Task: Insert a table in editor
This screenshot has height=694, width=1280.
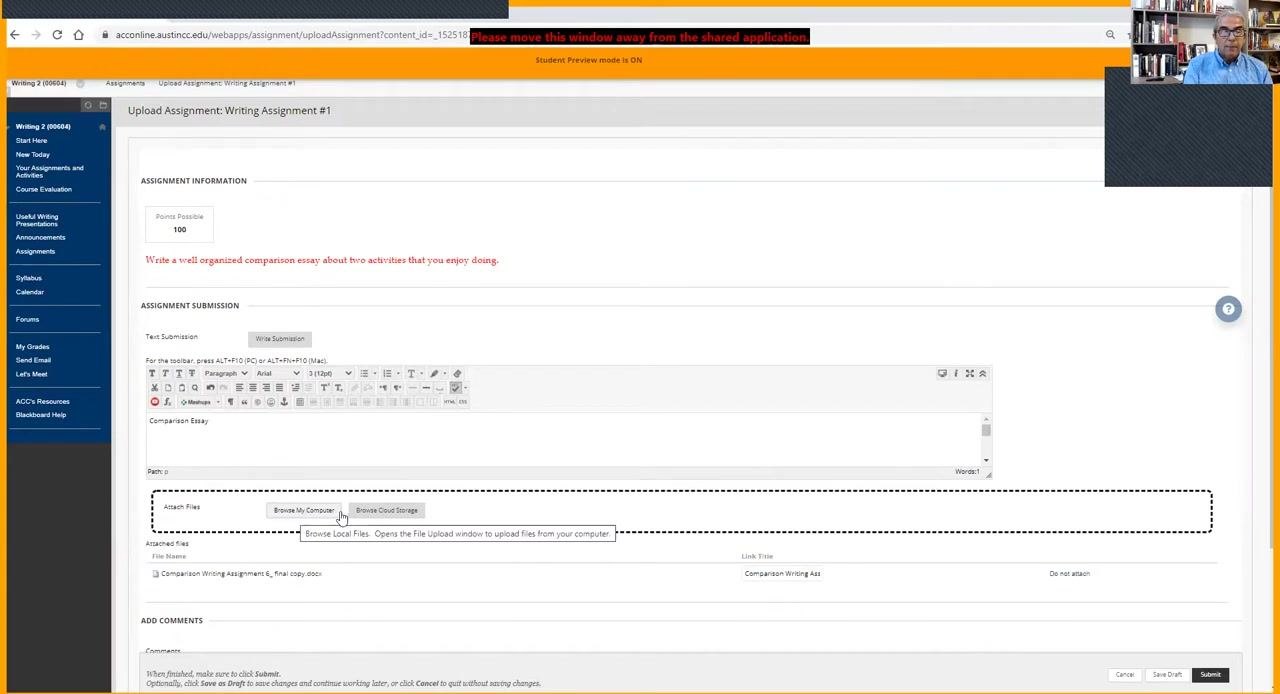Action: click(x=299, y=402)
